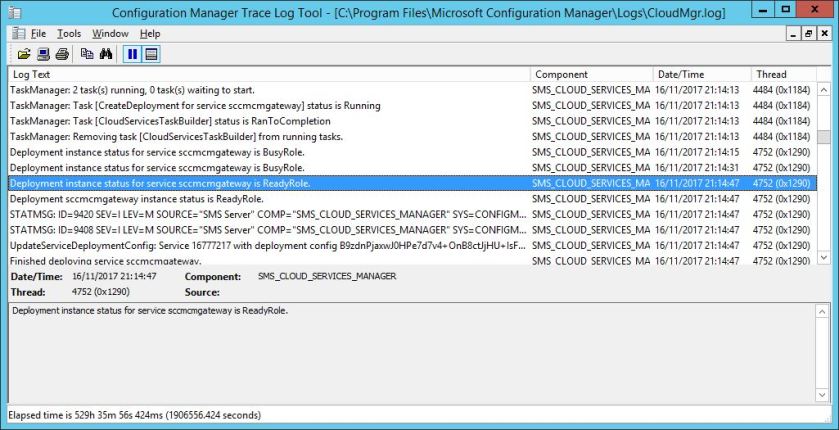Viewport: 839px width, 430px height.
Task: Click the Copy toolbar icon
Action: click(x=87, y=54)
